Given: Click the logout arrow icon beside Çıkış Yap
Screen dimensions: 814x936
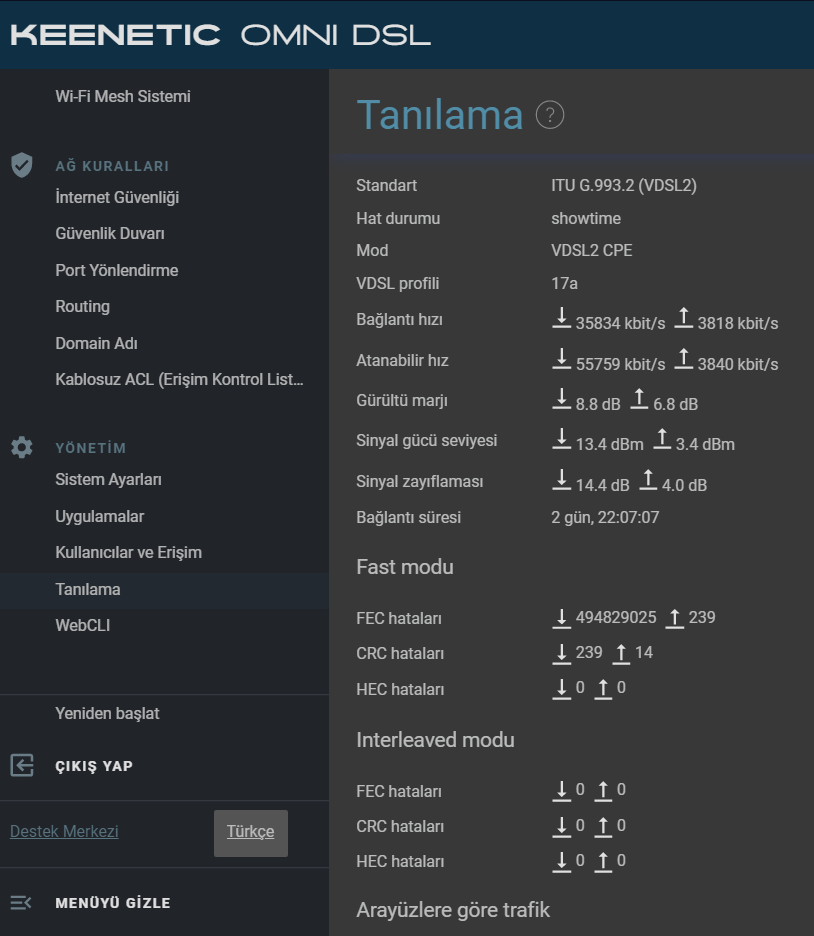Looking at the screenshot, I should [x=22, y=765].
